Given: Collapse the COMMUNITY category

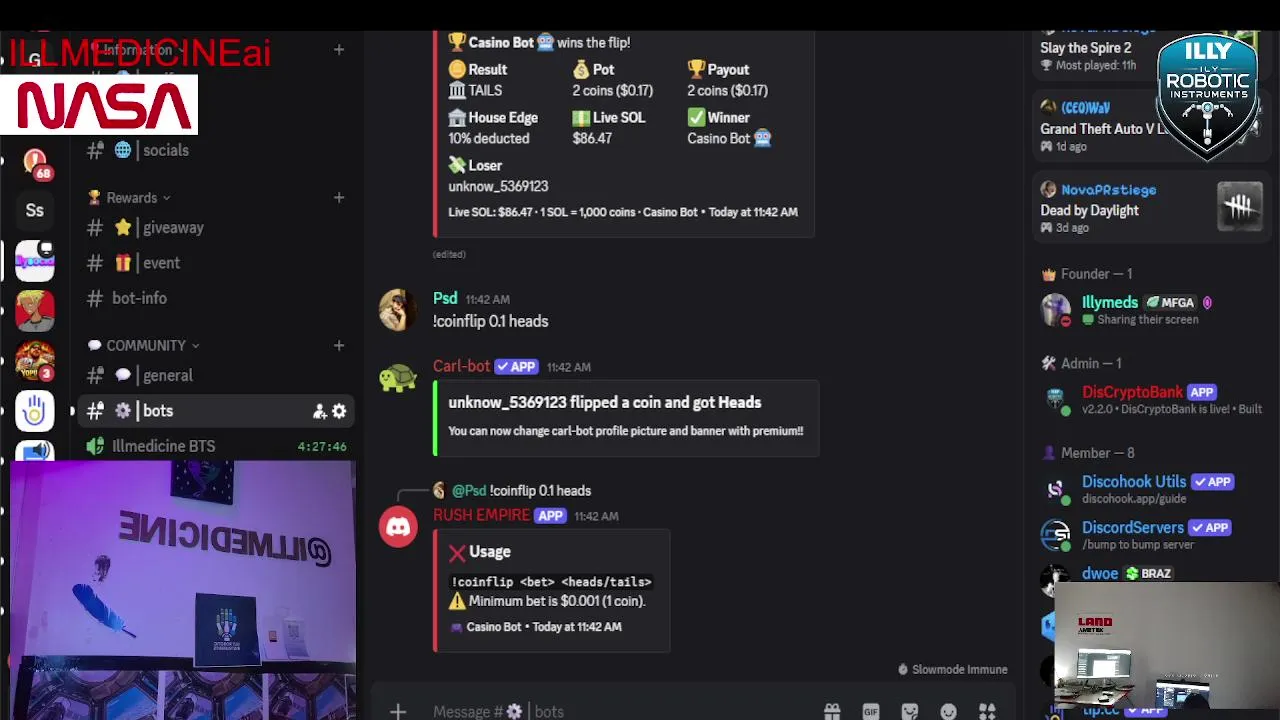Looking at the screenshot, I should [144, 345].
